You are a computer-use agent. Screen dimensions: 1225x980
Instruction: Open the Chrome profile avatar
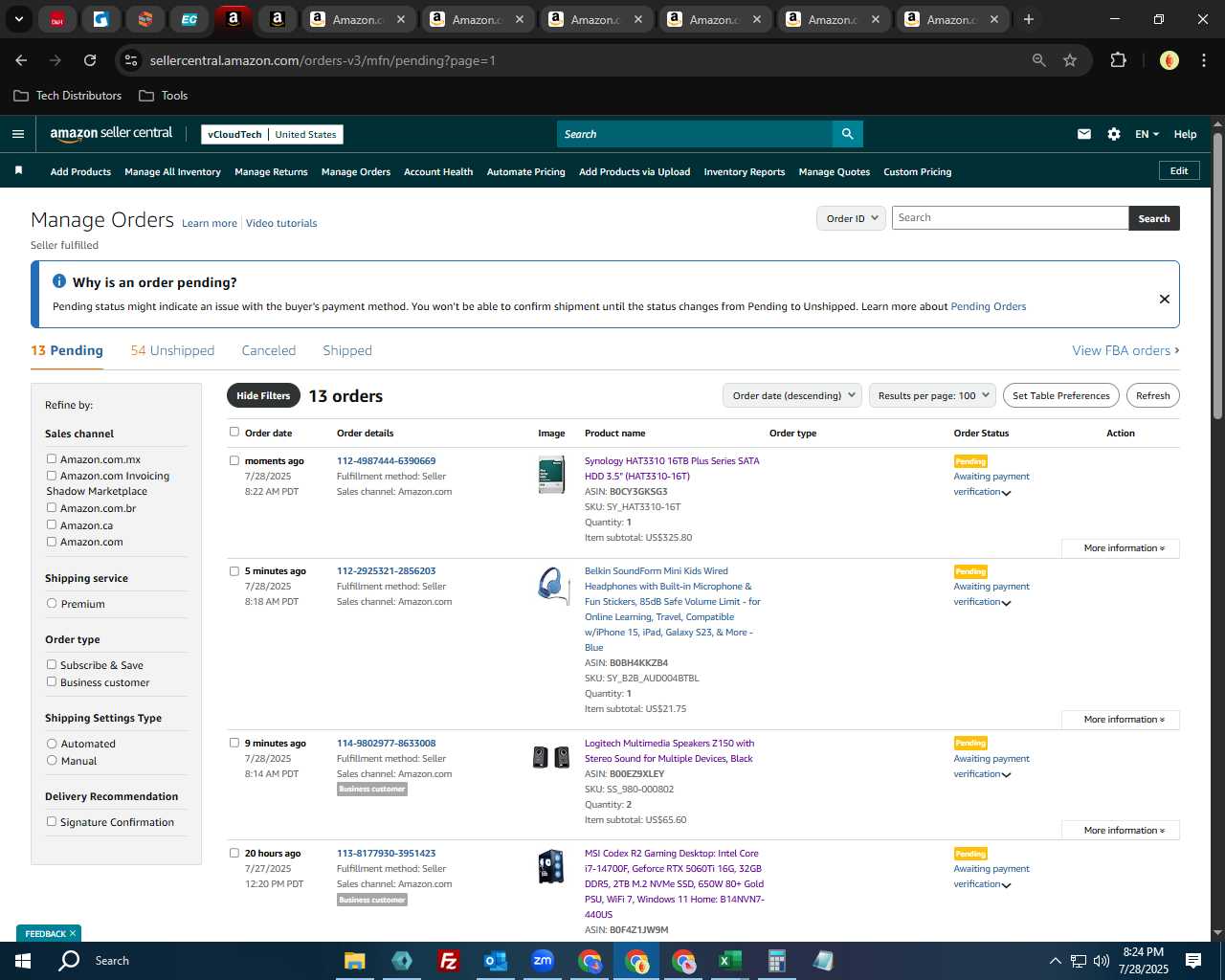point(1169,60)
